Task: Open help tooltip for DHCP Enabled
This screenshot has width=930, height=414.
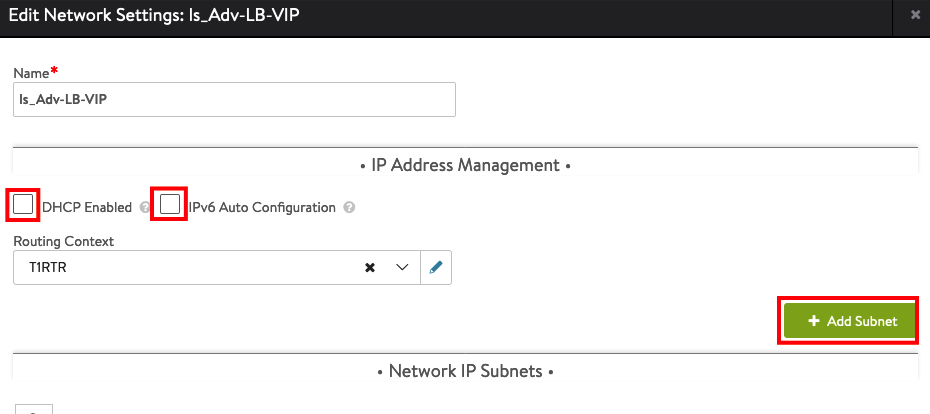Action: coord(144,208)
